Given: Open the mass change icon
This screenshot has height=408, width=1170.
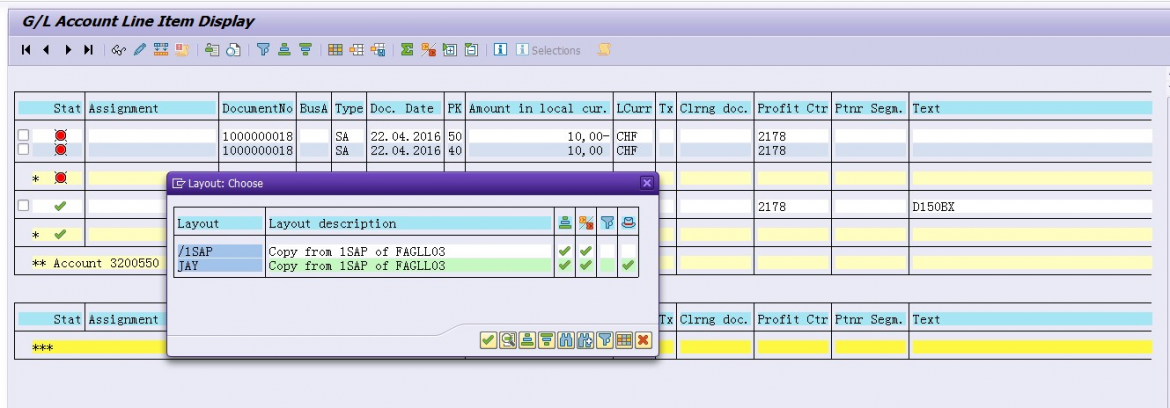Looking at the screenshot, I should click(x=160, y=50).
